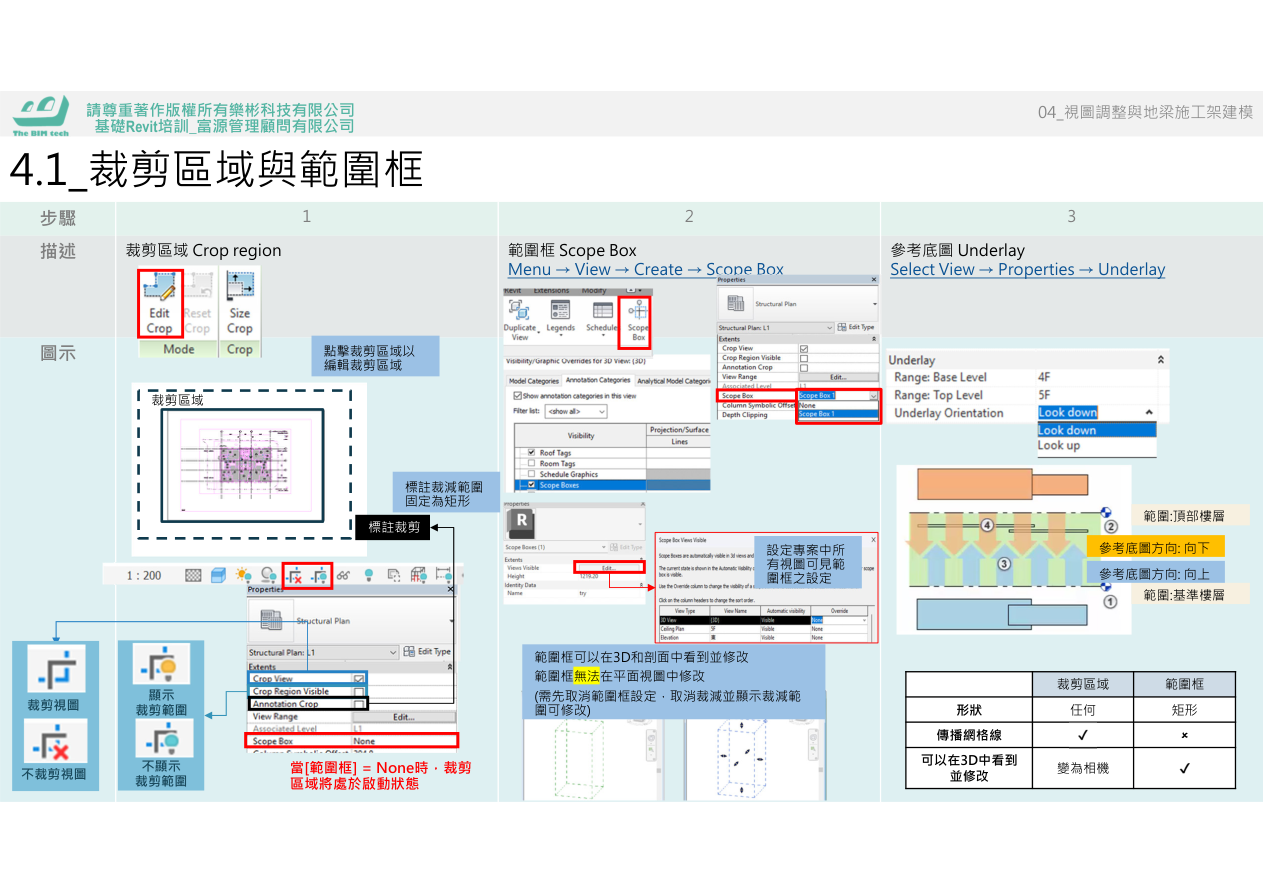1263x893 pixels.
Task: Toggle Crop View checkbox in step 1 Properties
Action: [359, 679]
